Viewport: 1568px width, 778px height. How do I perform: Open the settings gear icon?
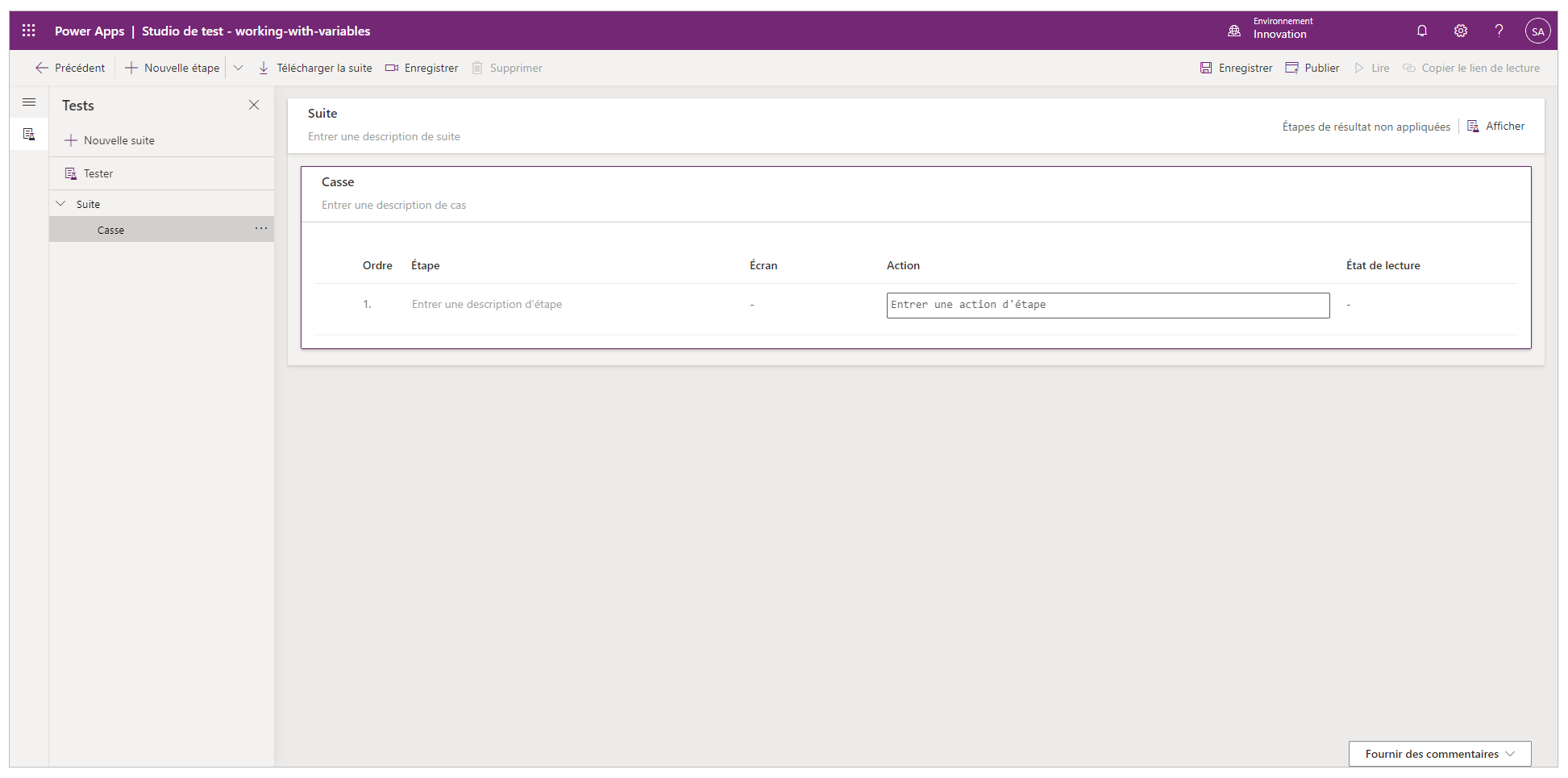pyautogui.click(x=1461, y=31)
